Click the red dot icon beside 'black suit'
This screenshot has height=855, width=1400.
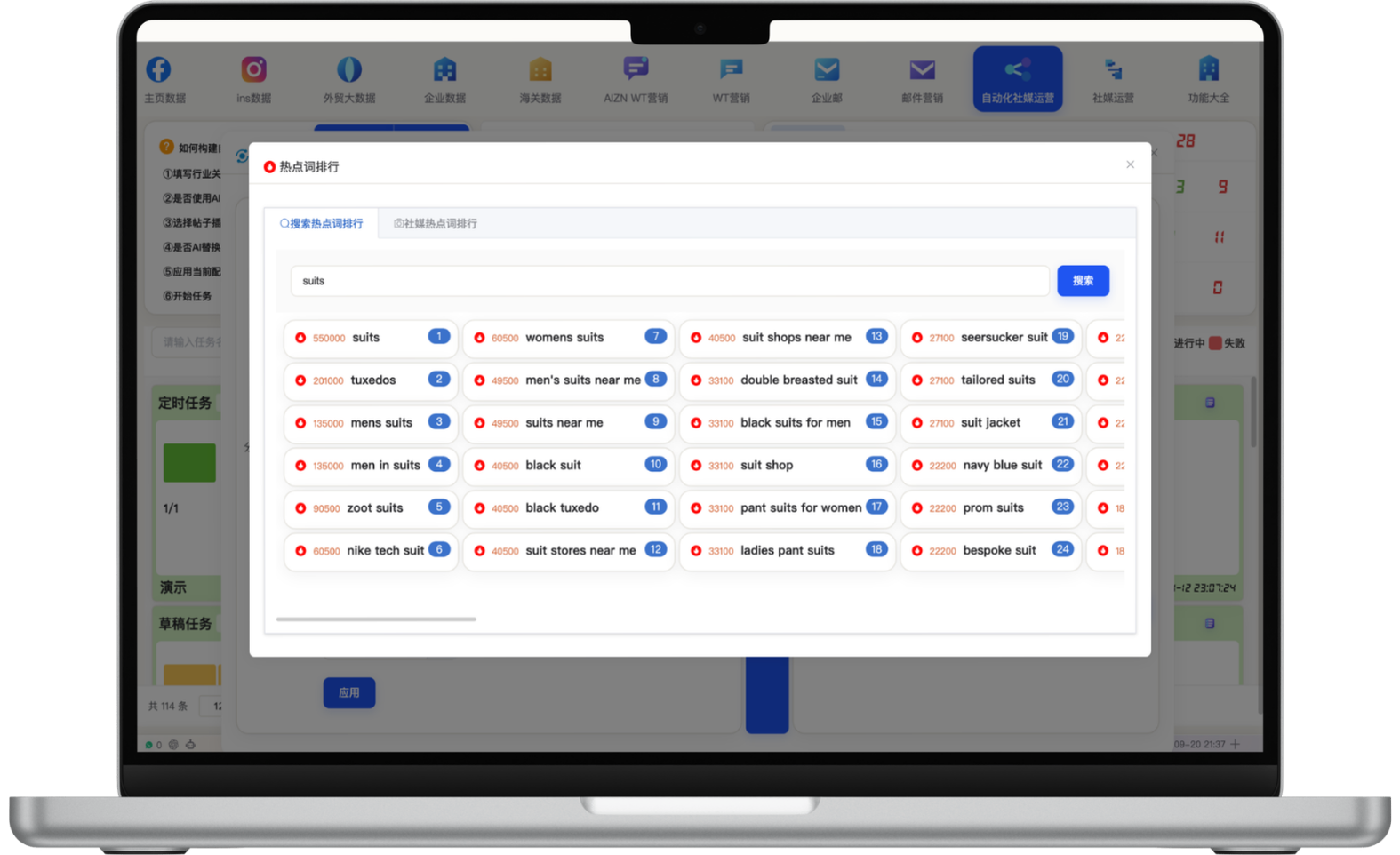(x=479, y=465)
